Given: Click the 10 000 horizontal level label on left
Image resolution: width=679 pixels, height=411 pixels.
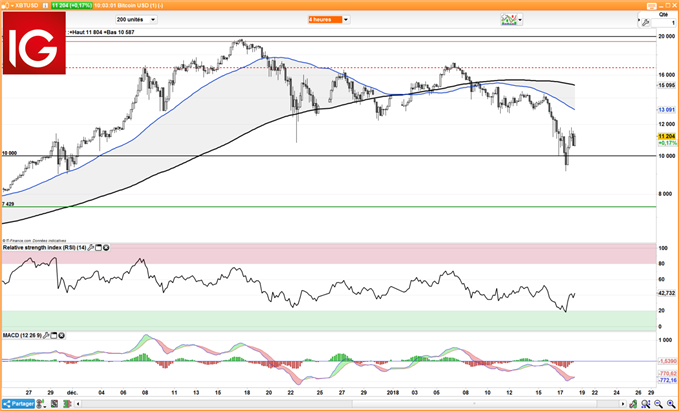Looking at the screenshot, I should point(9,153).
